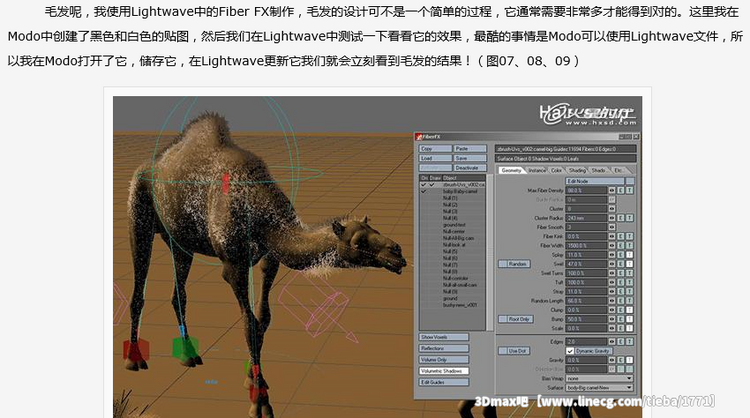Toggle the Dynamic Gravity checkbox
This screenshot has width=750, height=418.
[570, 351]
